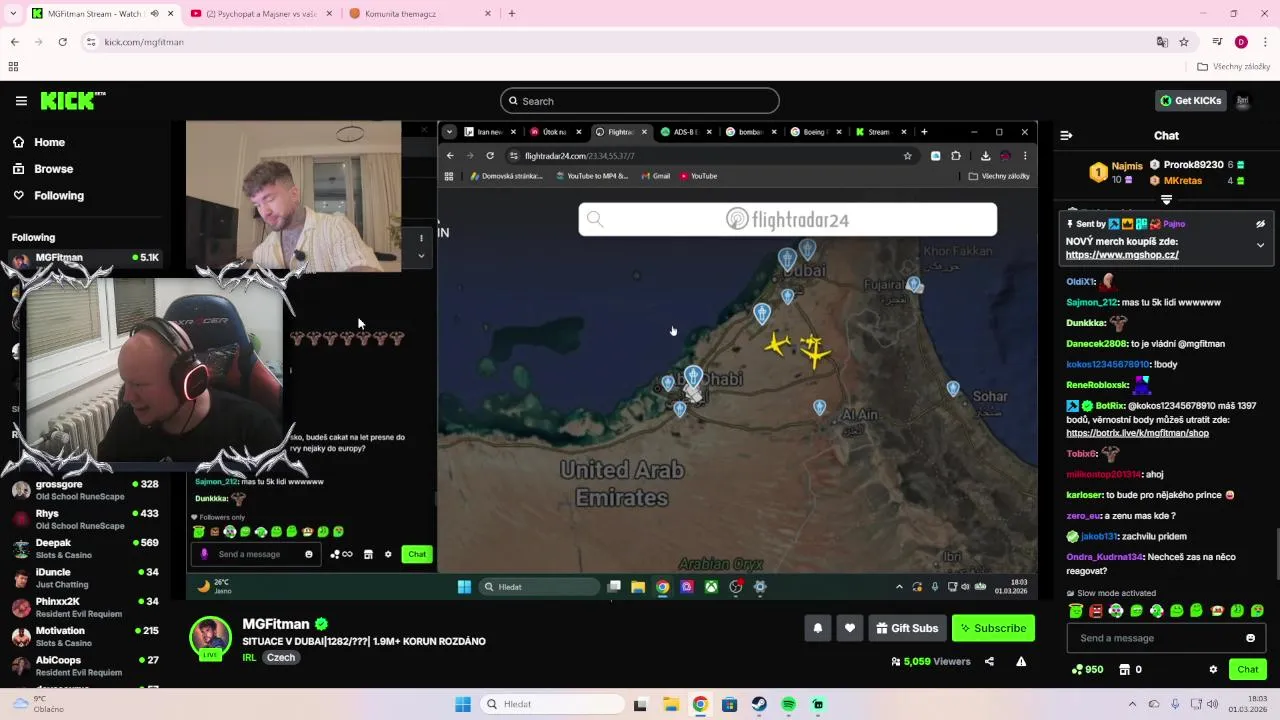Click the Get KICKs button

click(x=1190, y=101)
